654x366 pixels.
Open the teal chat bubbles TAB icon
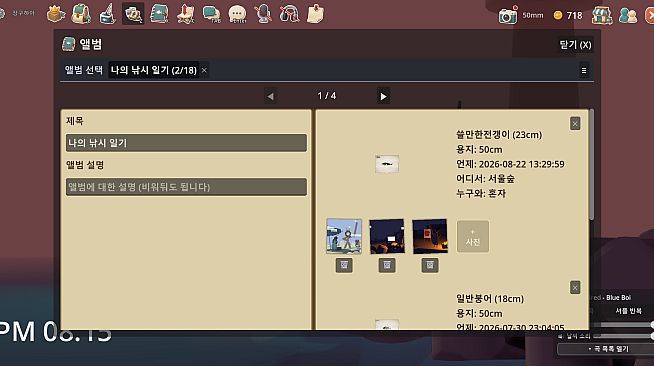(211, 14)
